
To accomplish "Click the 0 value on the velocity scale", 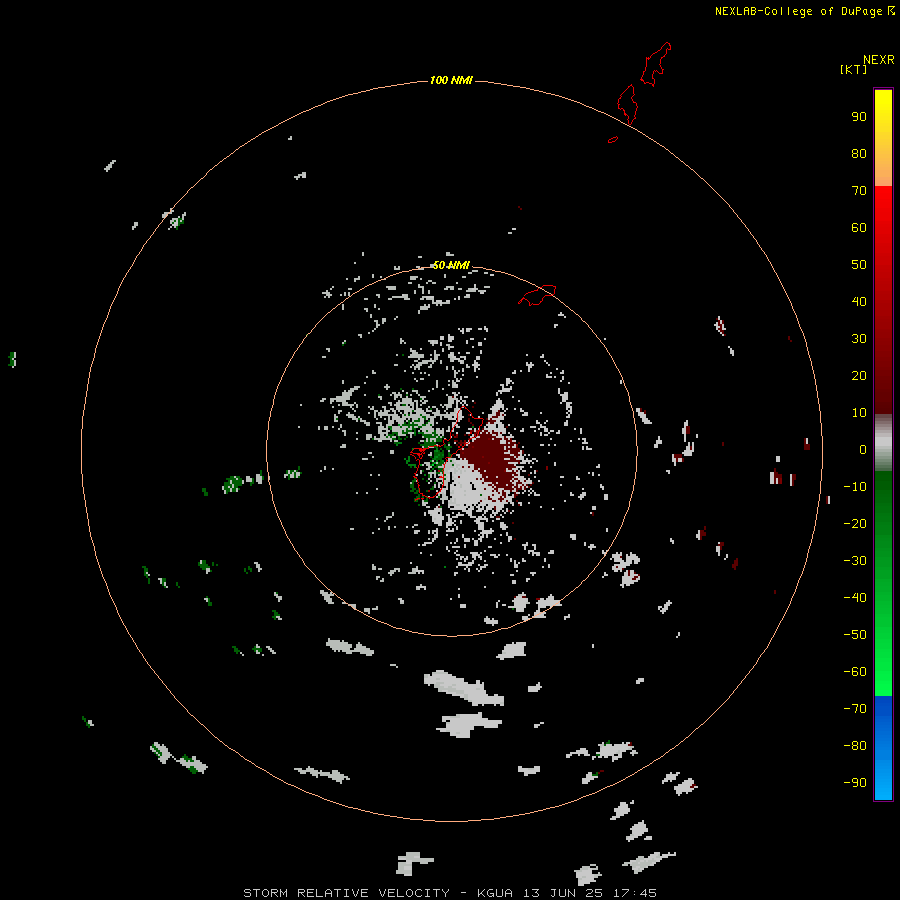I will 863,449.
